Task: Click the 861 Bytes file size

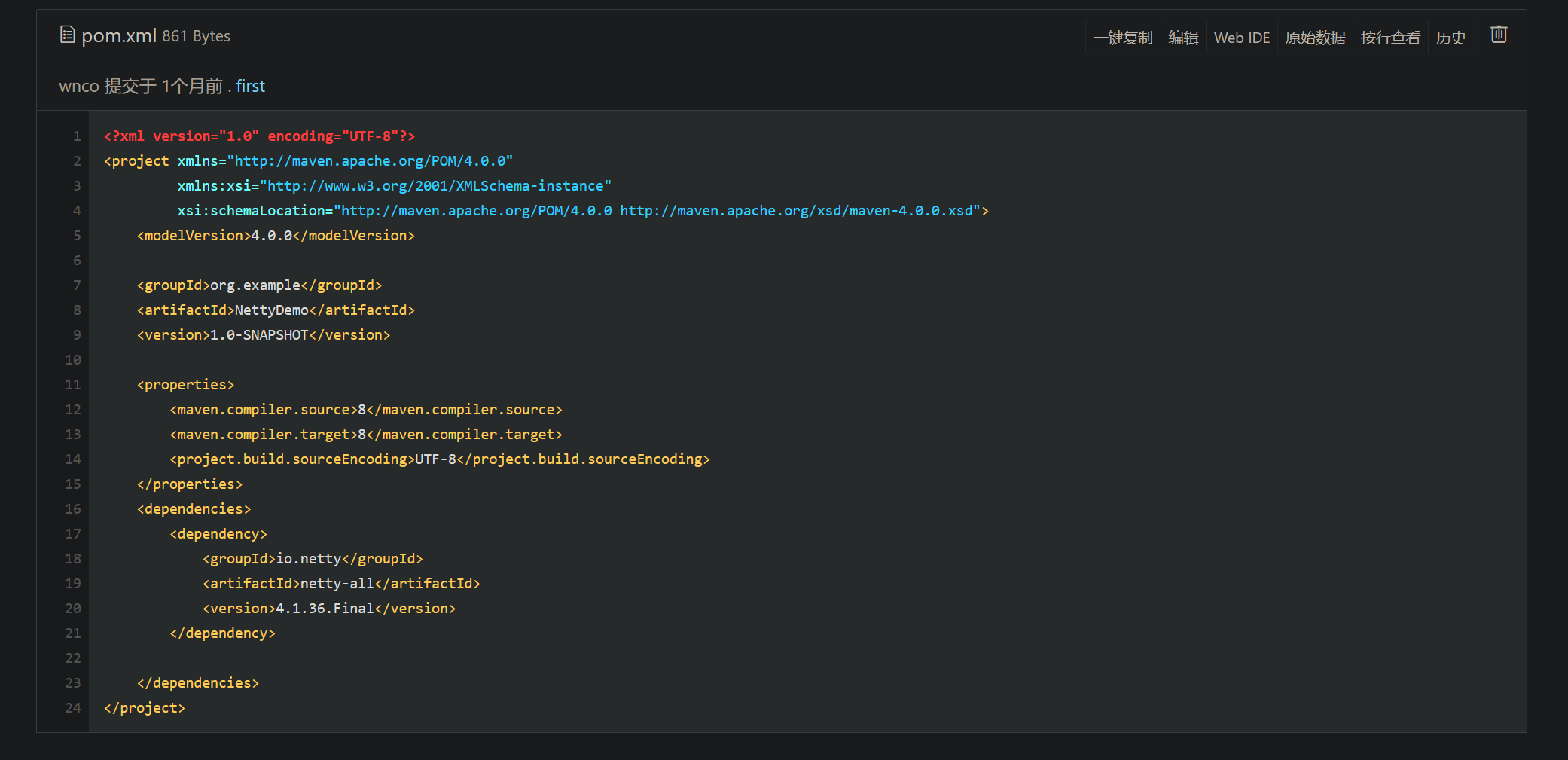Action: click(196, 36)
